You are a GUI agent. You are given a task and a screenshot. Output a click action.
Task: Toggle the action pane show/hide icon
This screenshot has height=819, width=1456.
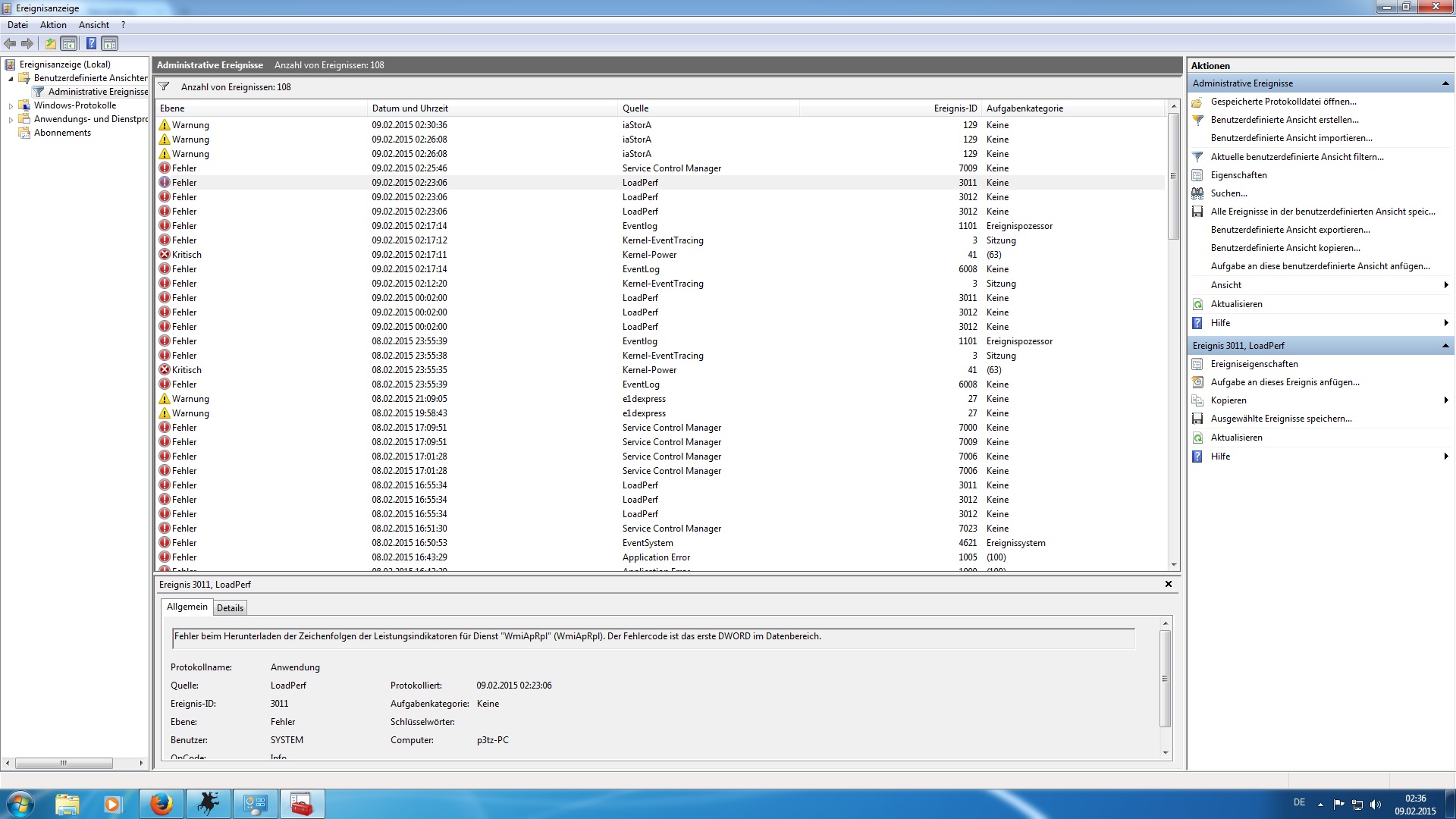click(110, 44)
